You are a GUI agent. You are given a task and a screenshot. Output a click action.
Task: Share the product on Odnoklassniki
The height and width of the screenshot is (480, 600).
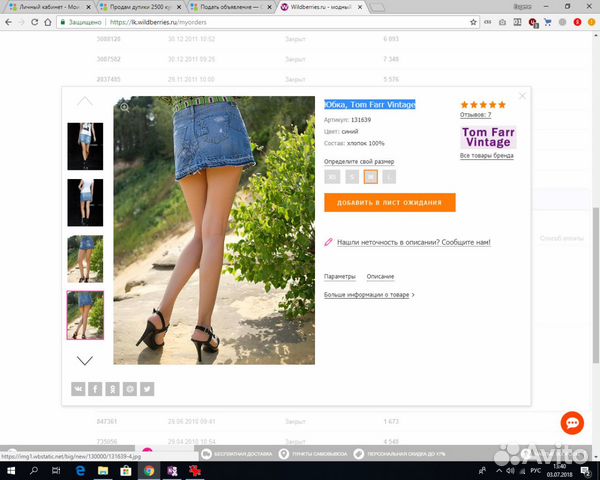(112, 389)
